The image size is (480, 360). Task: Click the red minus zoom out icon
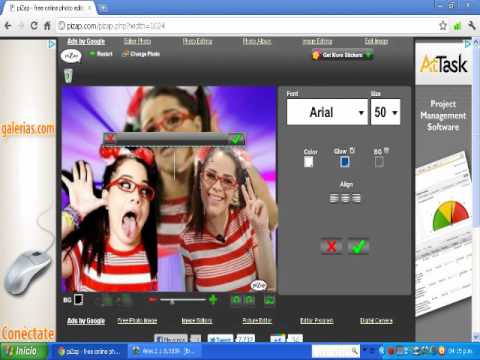tap(153, 300)
